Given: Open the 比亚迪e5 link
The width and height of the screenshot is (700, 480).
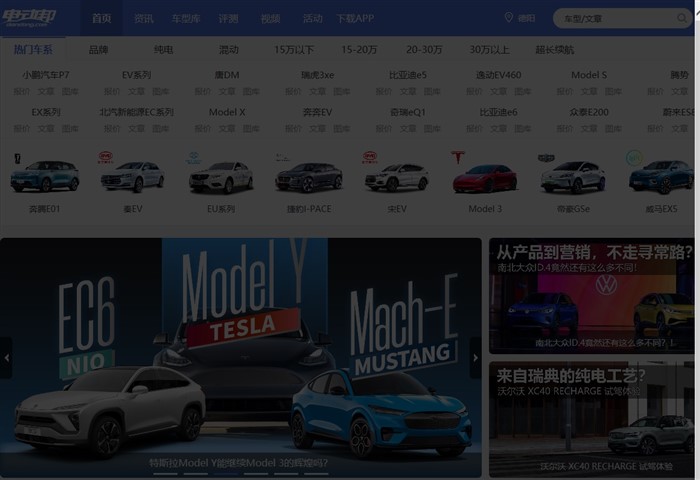Looking at the screenshot, I should pyautogui.click(x=408, y=75).
